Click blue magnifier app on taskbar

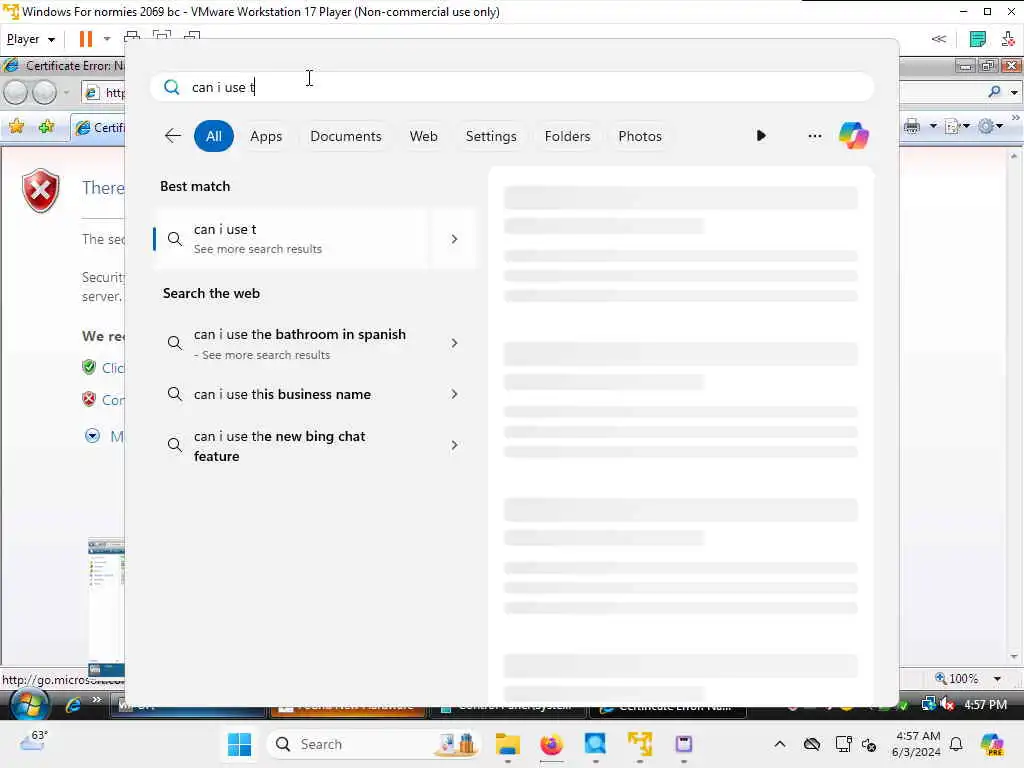point(595,744)
